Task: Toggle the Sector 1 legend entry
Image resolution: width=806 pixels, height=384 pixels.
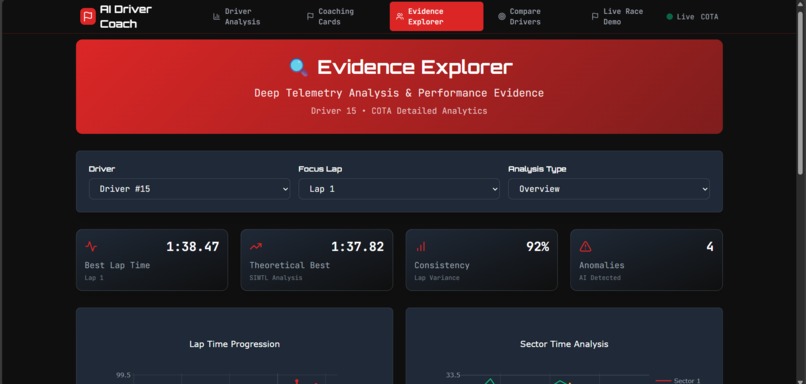Action: pyautogui.click(x=678, y=381)
